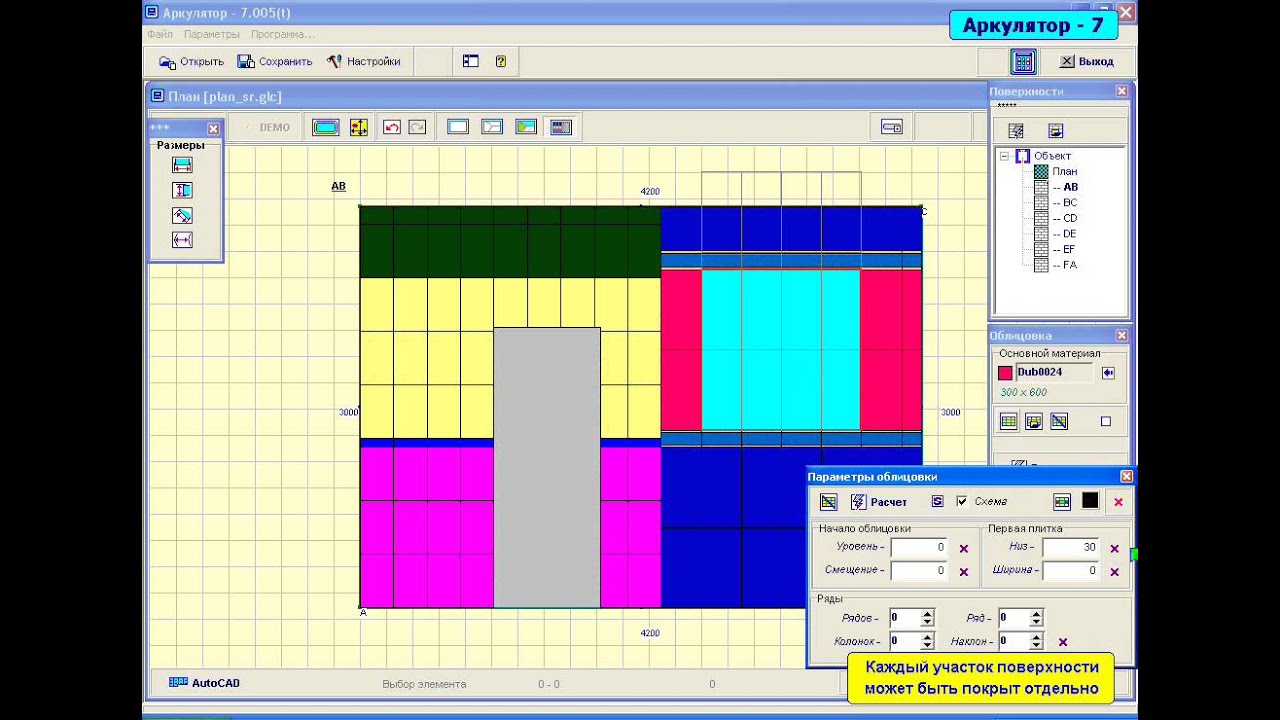
Task: Click the grey redo arrow icon
Action: [417, 127]
